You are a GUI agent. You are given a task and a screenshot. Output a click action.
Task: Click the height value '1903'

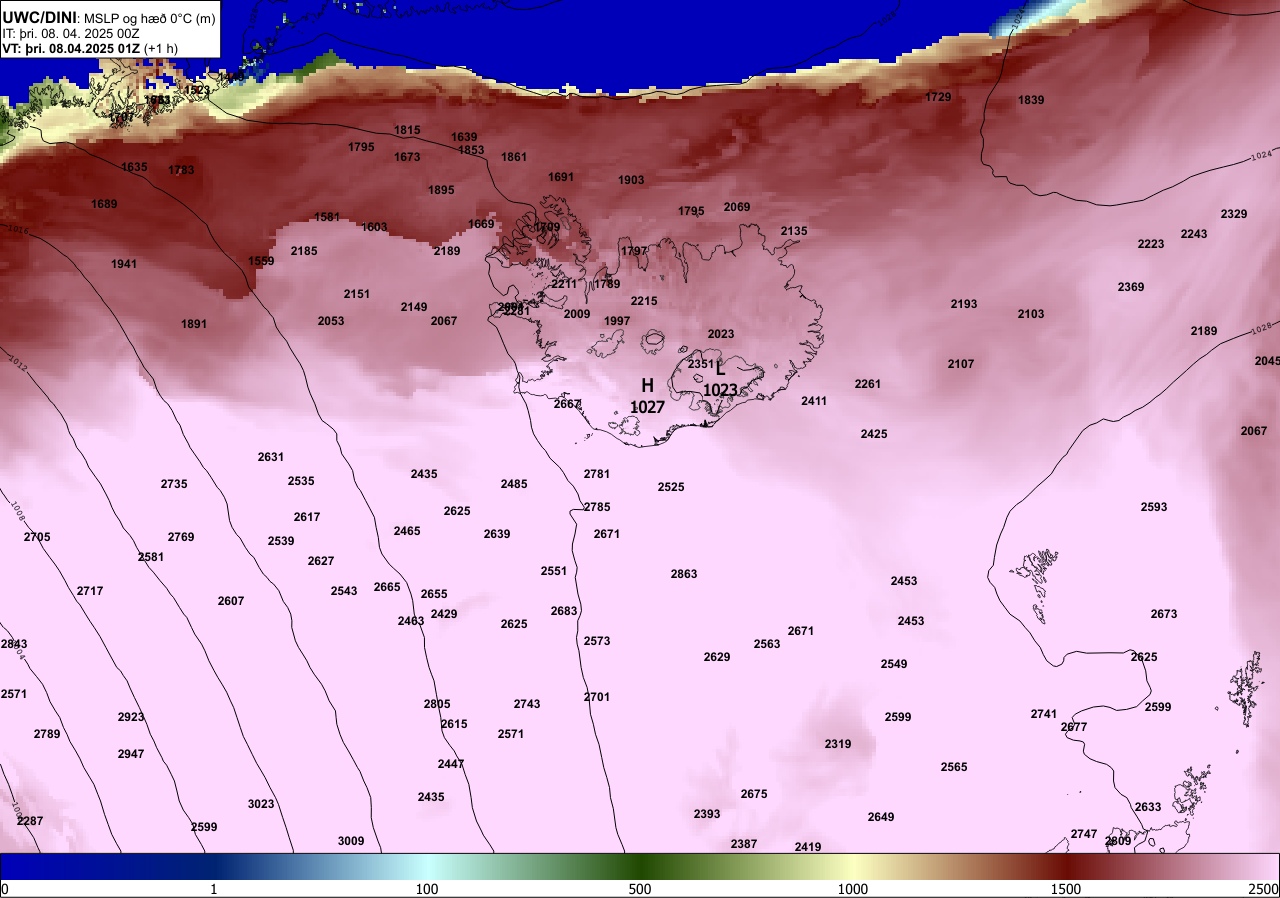(x=631, y=180)
